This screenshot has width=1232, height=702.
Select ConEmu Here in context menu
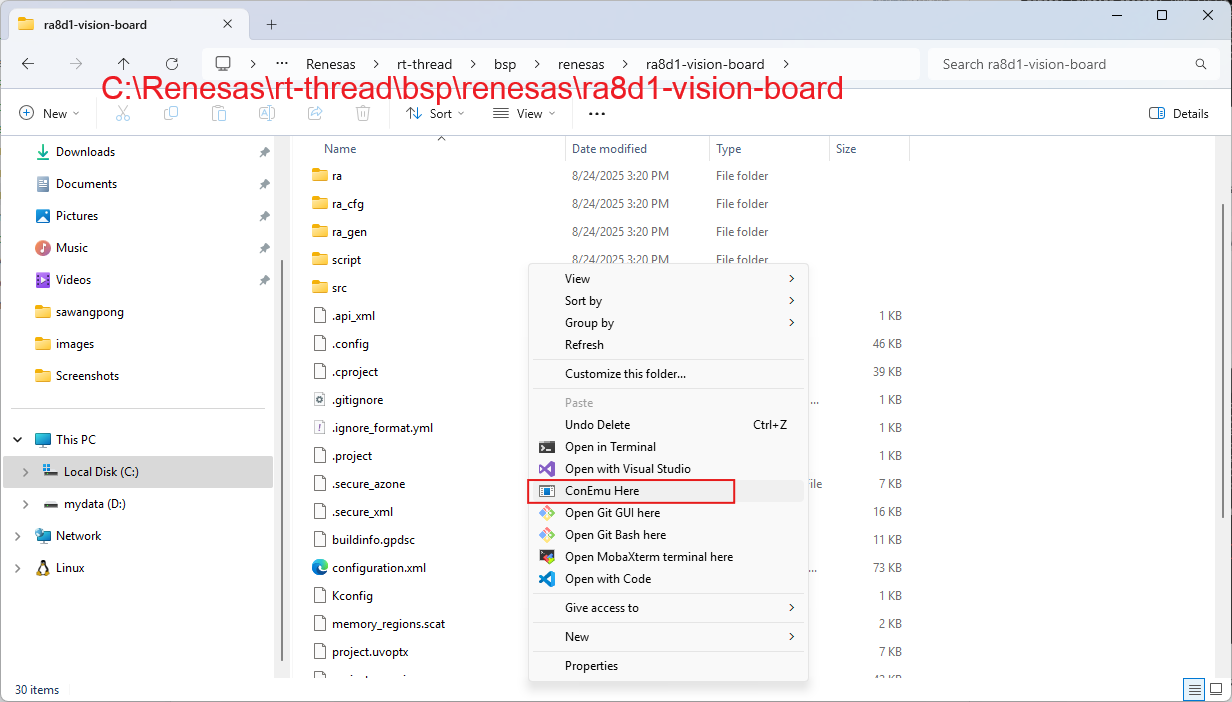601,491
